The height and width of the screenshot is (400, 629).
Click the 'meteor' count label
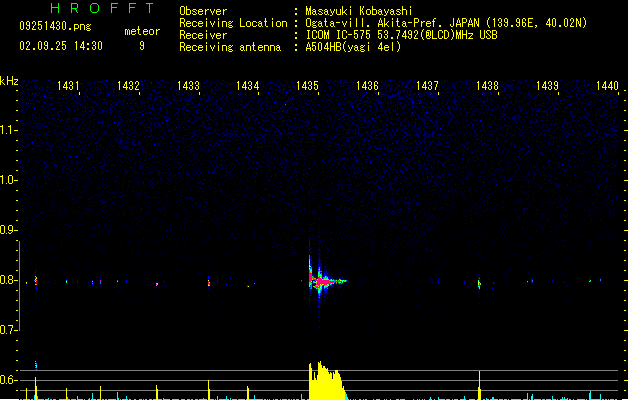[x=142, y=31]
